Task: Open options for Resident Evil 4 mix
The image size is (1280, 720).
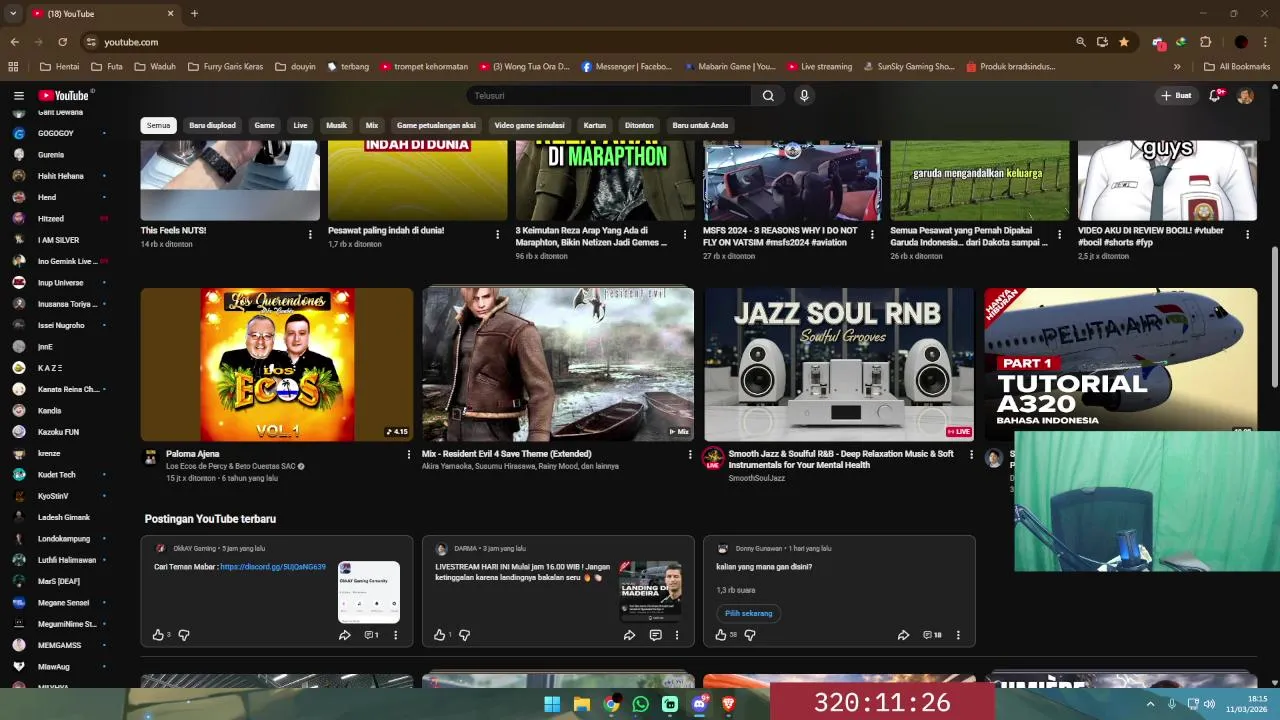Action: [x=689, y=454]
